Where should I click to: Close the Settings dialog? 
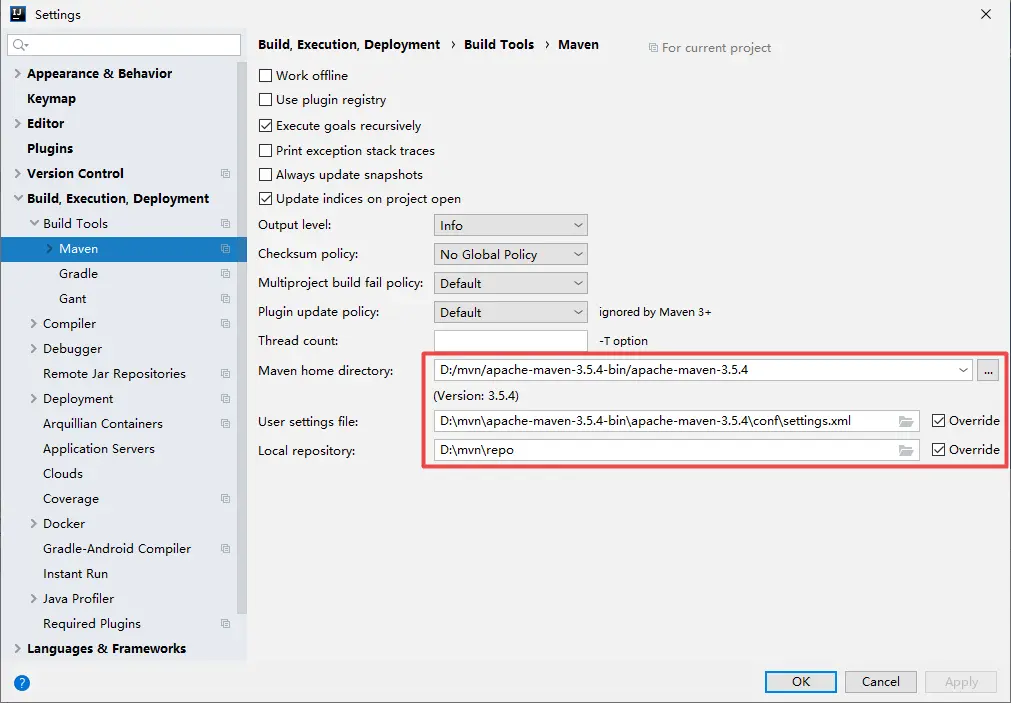click(986, 14)
